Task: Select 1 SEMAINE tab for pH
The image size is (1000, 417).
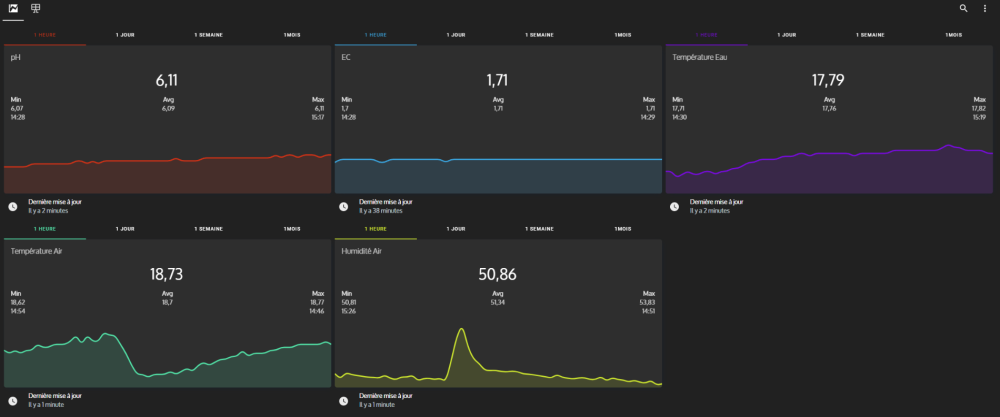Action: (x=209, y=35)
